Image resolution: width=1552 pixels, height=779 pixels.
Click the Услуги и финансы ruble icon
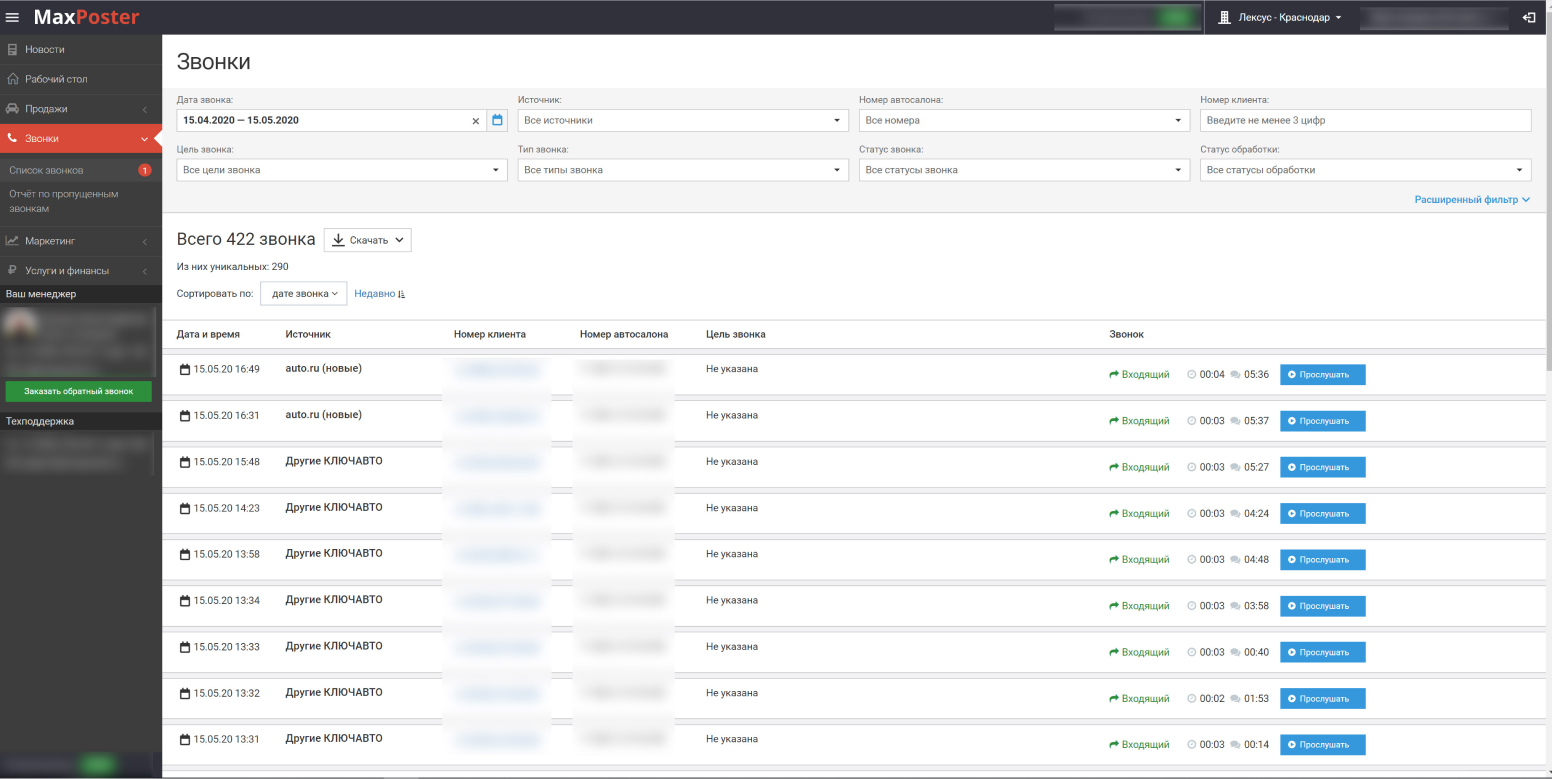(12, 271)
